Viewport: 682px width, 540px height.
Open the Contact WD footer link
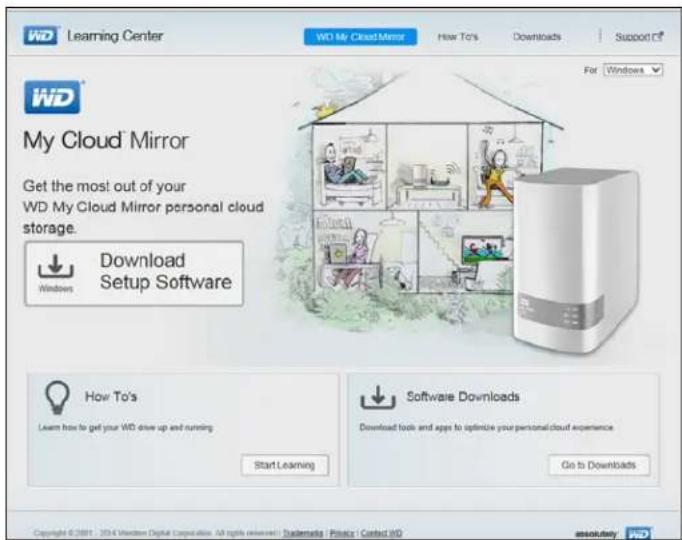381,533
